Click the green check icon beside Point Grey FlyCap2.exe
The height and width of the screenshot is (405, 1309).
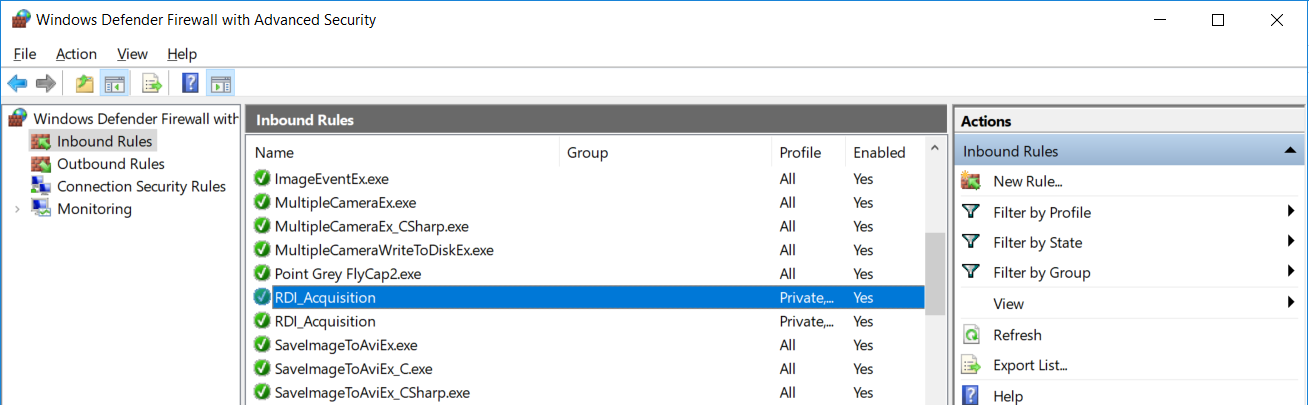[262, 273]
